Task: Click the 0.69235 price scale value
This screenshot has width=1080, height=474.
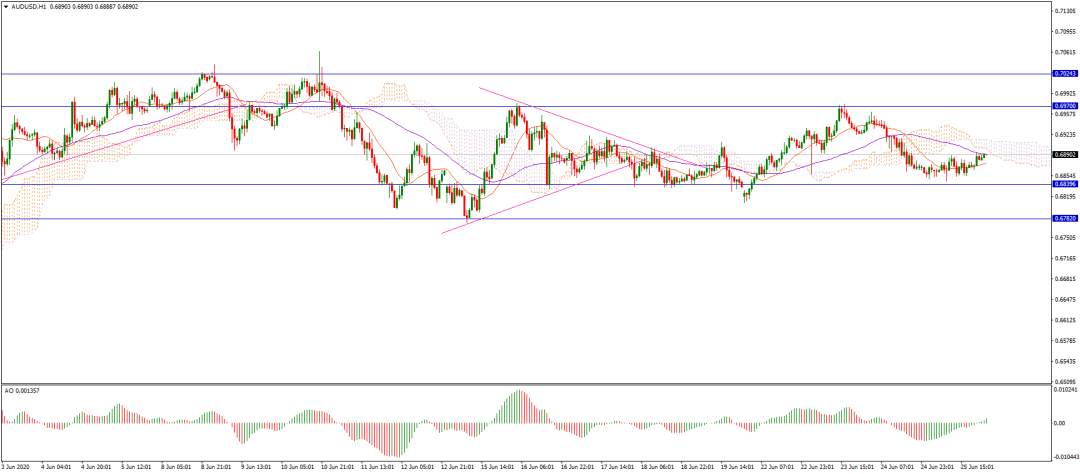Action: coord(1064,135)
